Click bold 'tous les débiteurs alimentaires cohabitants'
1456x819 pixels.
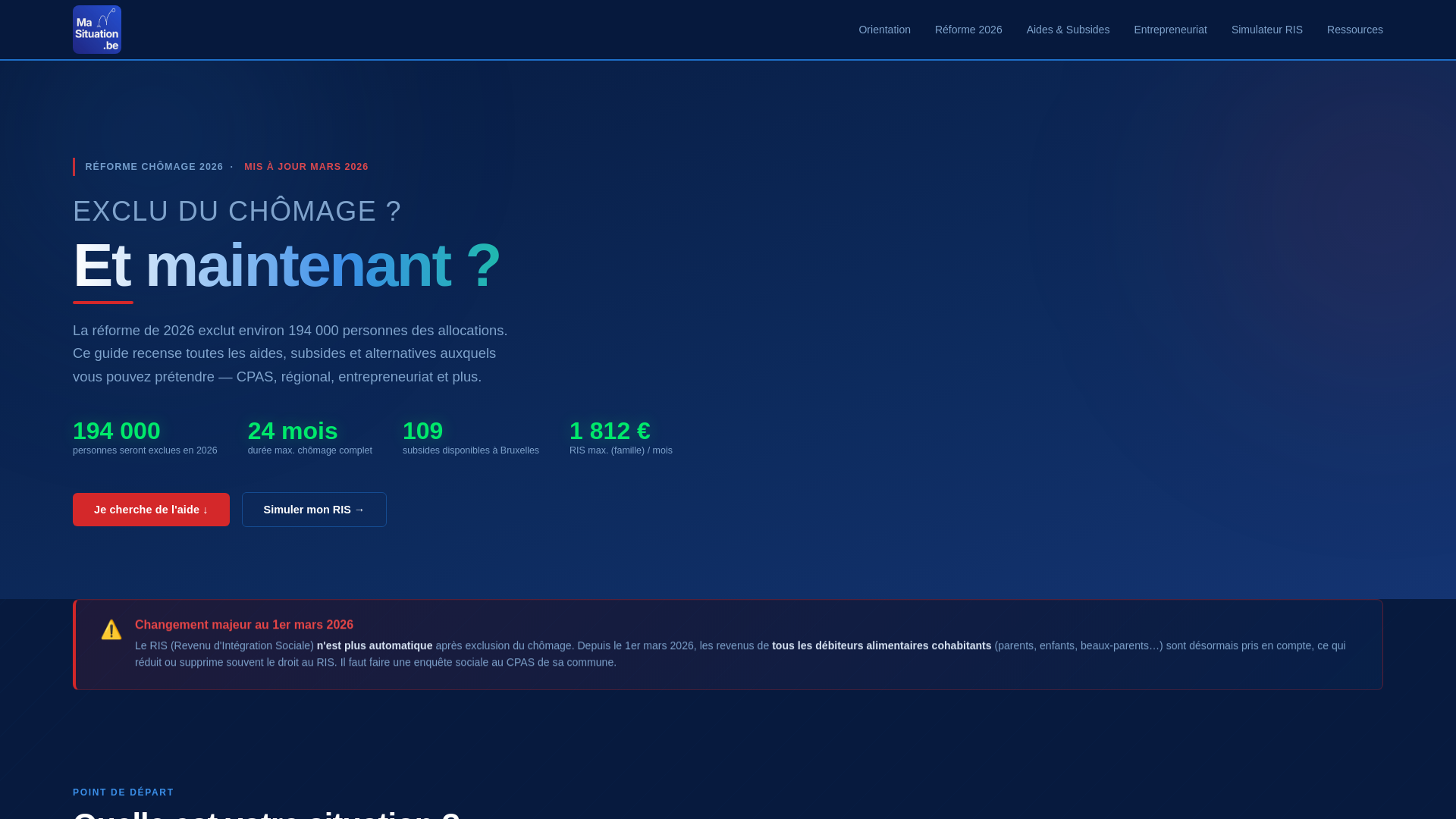click(x=881, y=645)
